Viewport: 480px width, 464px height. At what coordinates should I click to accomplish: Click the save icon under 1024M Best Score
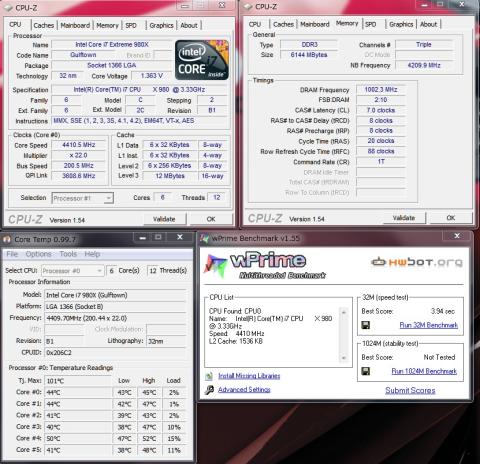tap(366, 371)
